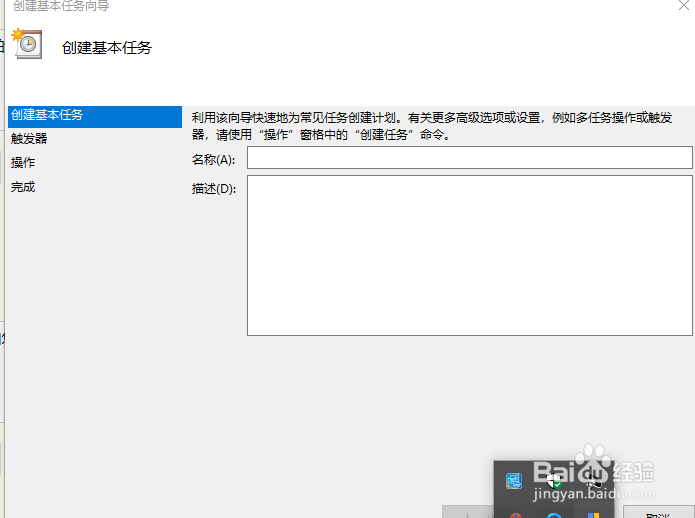Image resolution: width=695 pixels, height=518 pixels.
Task: Select the 创建基本任务 wizard step
Action: [95, 116]
